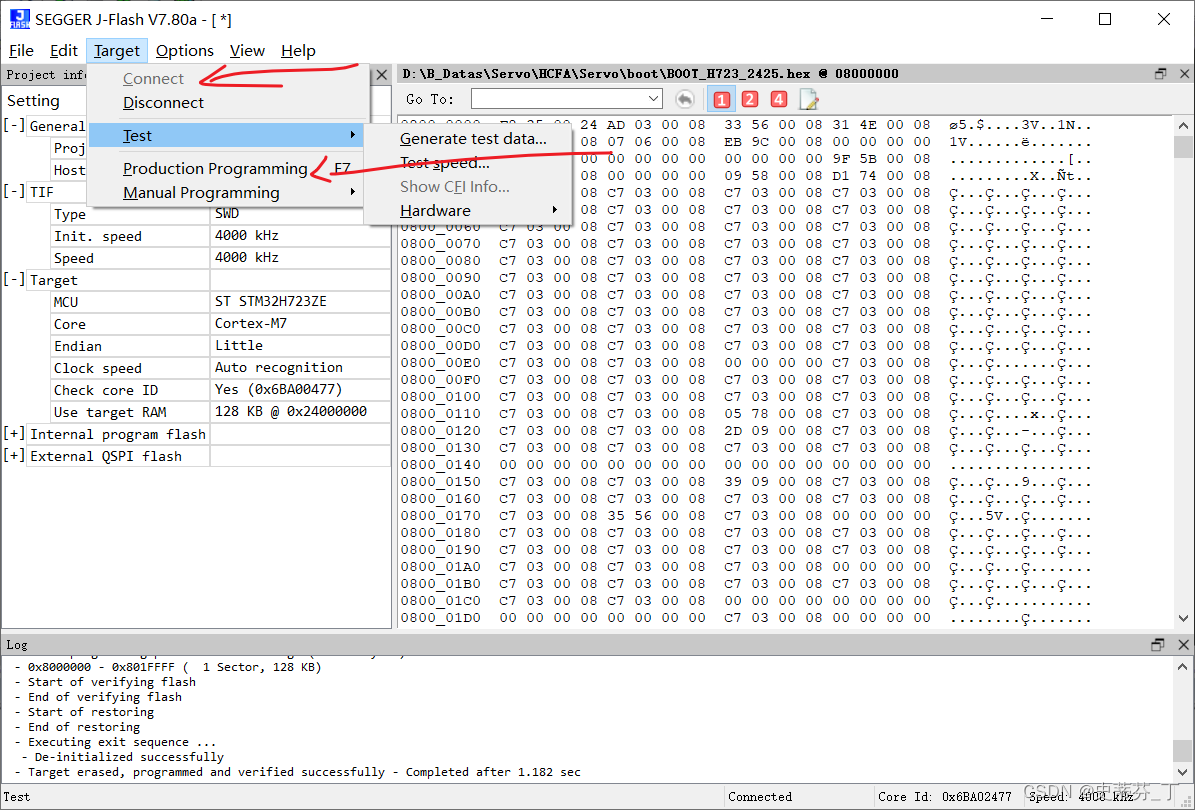Click the pencil edit icon on the data toolbar
The width and height of the screenshot is (1195, 810).
[808, 98]
